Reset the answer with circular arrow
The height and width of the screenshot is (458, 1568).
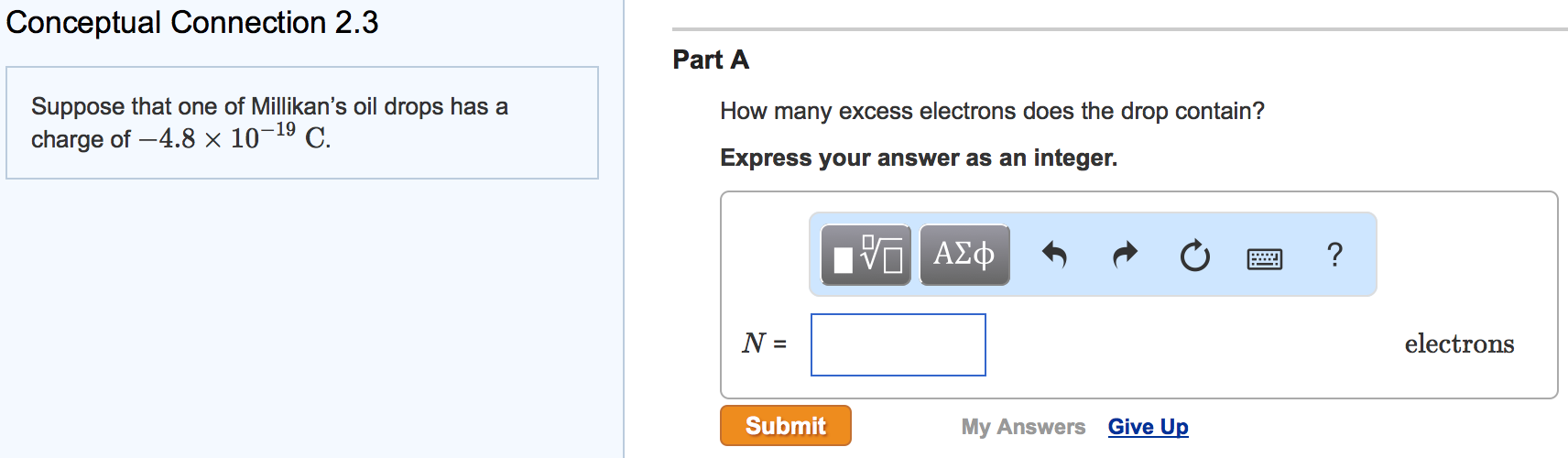(x=1194, y=256)
